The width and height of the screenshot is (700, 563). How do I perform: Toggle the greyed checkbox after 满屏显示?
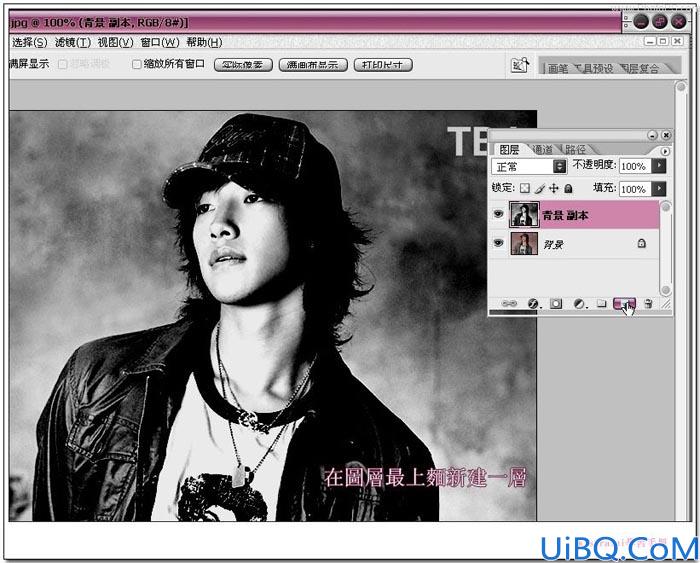click(x=63, y=64)
